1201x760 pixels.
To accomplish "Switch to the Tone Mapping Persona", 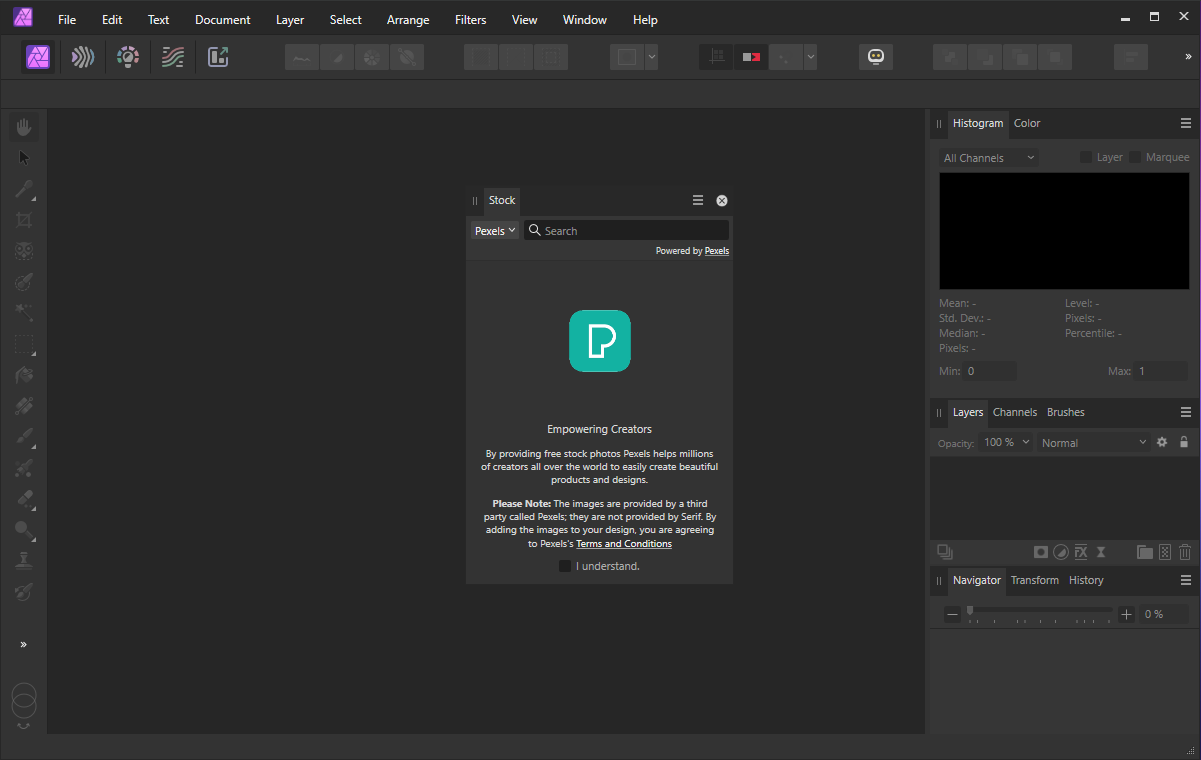I will 173,57.
